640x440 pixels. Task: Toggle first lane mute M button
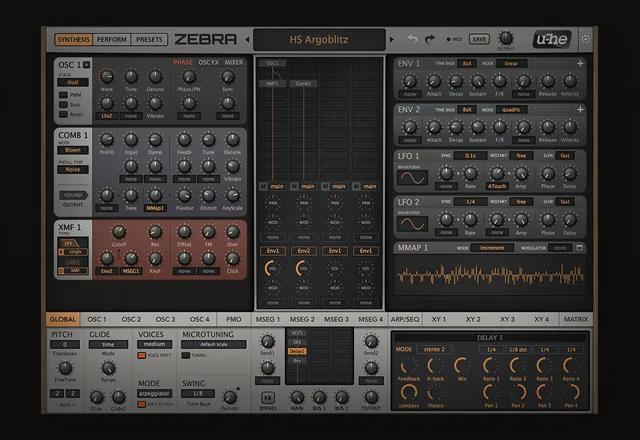click(263, 186)
